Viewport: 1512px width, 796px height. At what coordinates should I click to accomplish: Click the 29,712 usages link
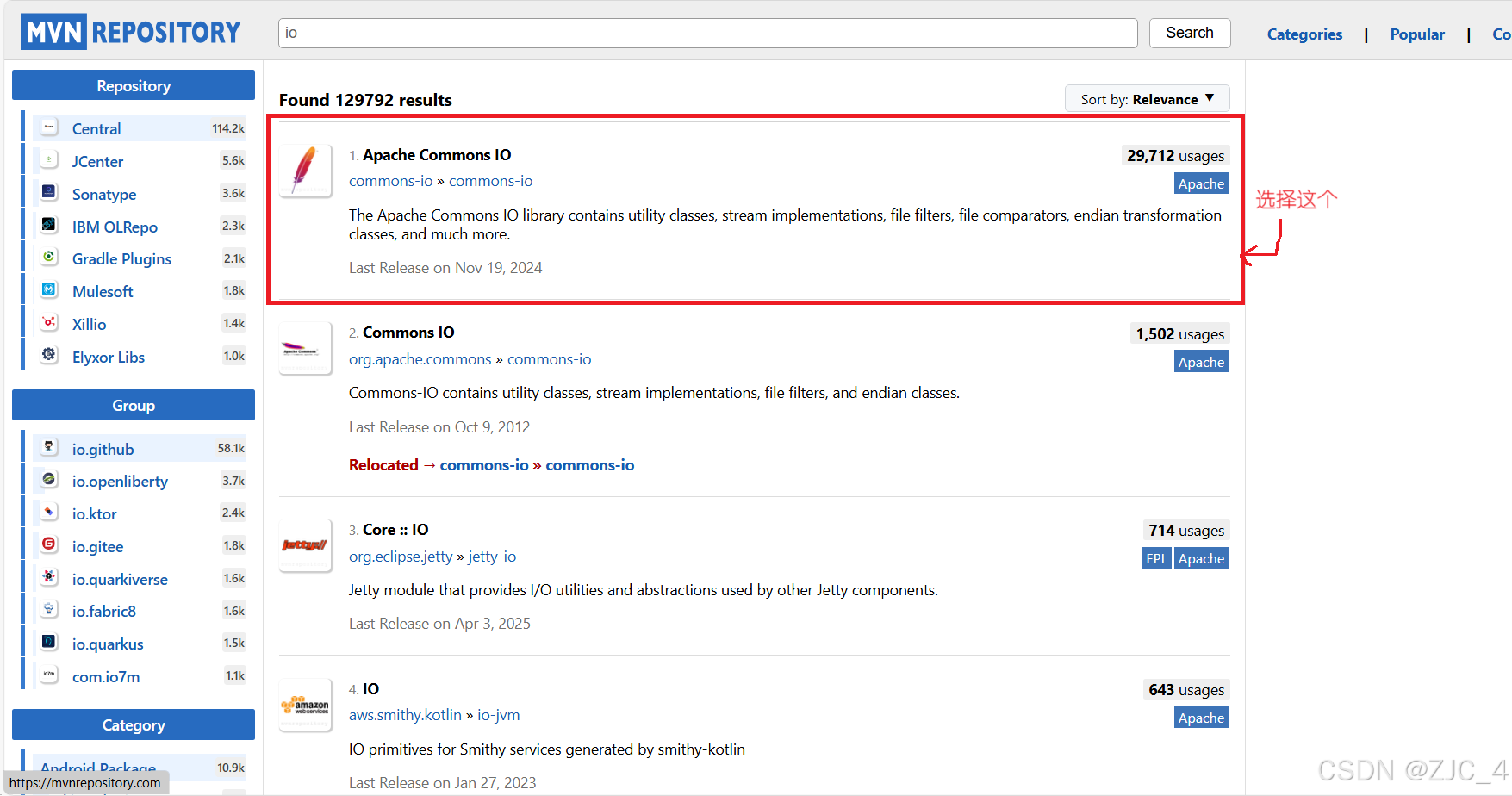[x=1175, y=156]
